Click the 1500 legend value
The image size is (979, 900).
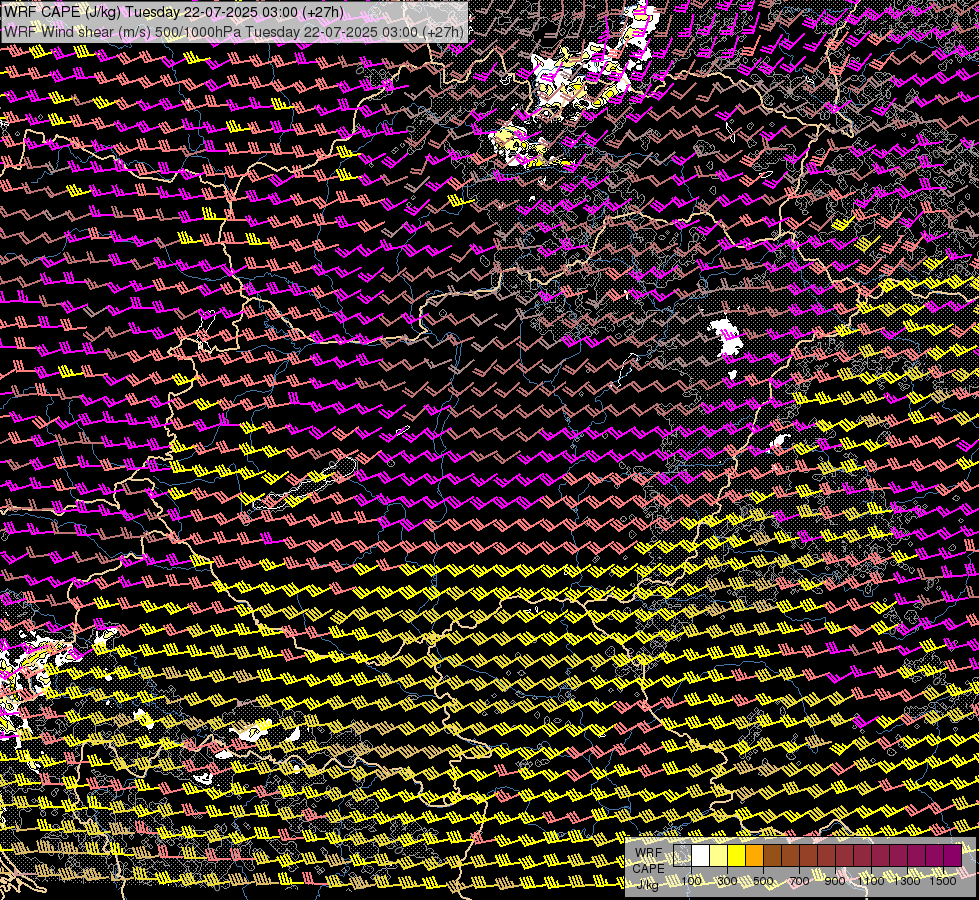943,881
